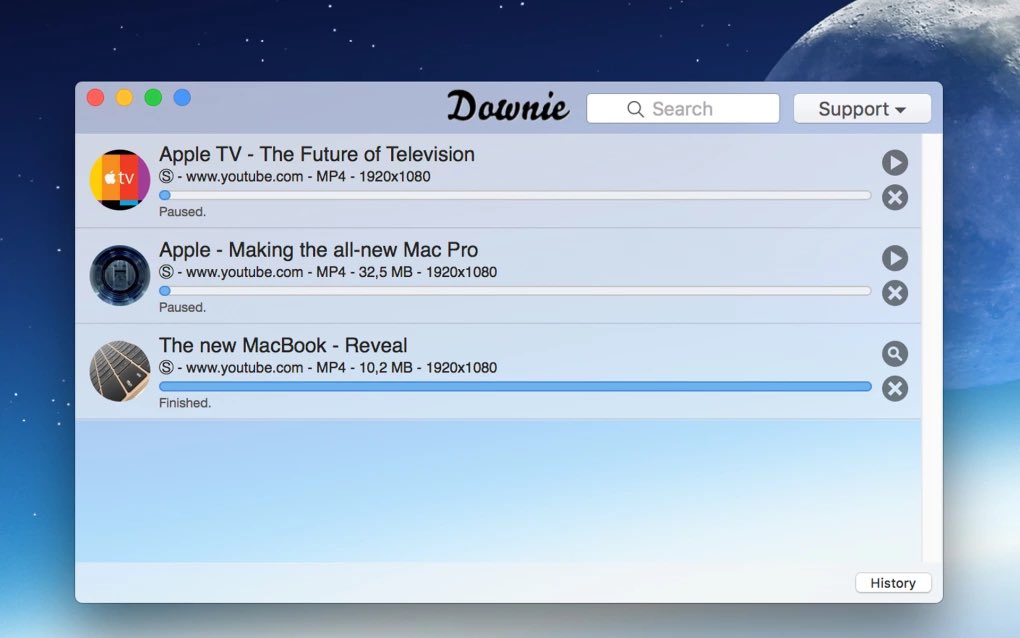Click the 'Finished.' status text

click(185, 403)
